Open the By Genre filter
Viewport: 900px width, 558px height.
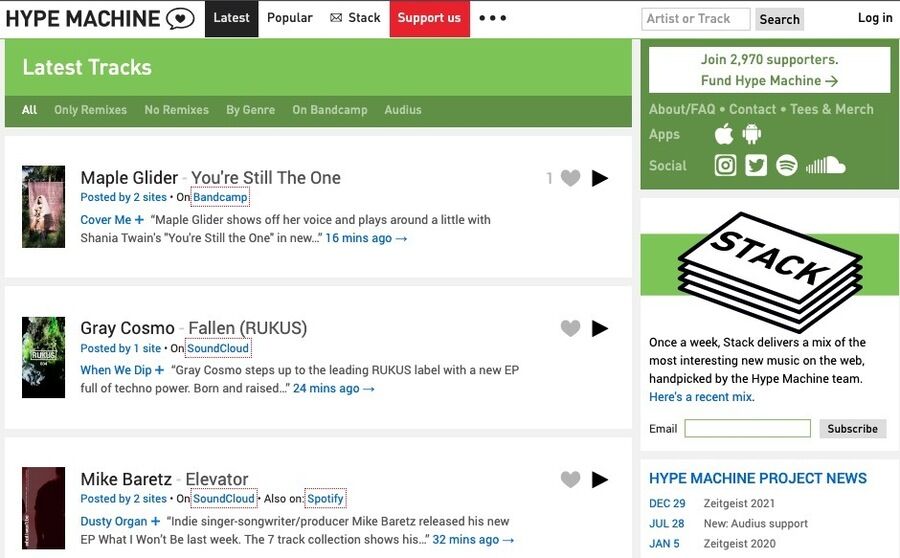point(250,110)
